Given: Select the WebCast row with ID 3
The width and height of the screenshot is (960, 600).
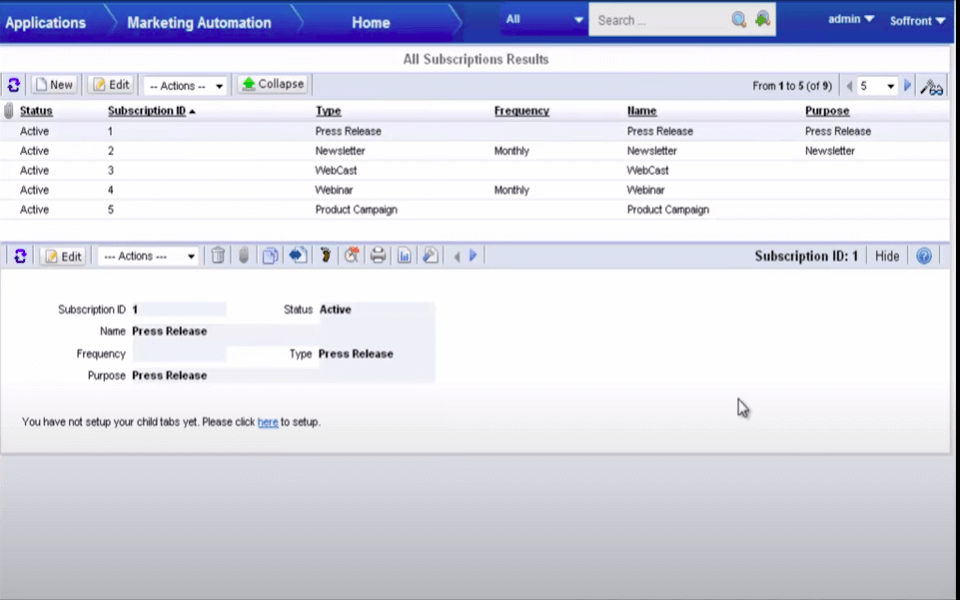Looking at the screenshot, I should coord(475,170).
